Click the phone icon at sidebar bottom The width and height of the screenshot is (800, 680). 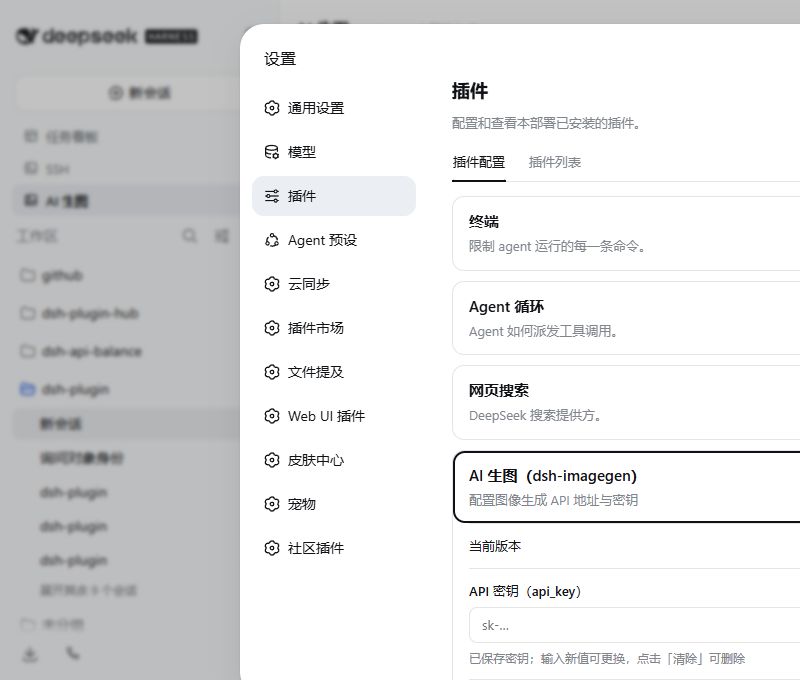coord(73,653)
